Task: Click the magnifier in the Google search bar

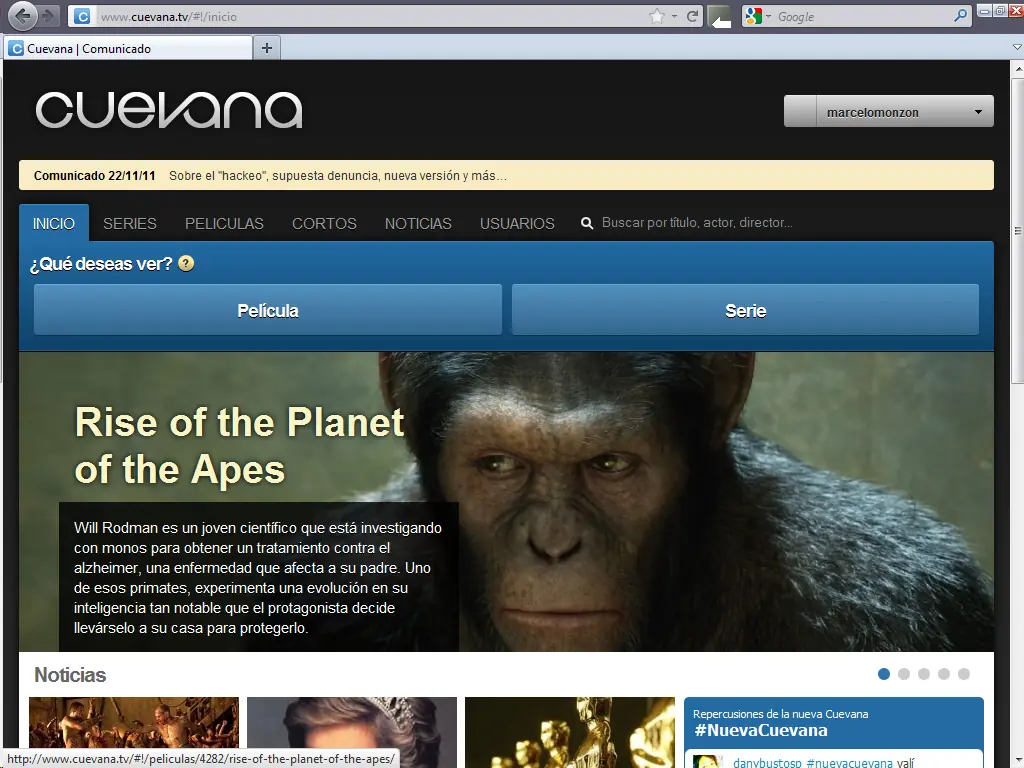Action: tap(960, 16)
